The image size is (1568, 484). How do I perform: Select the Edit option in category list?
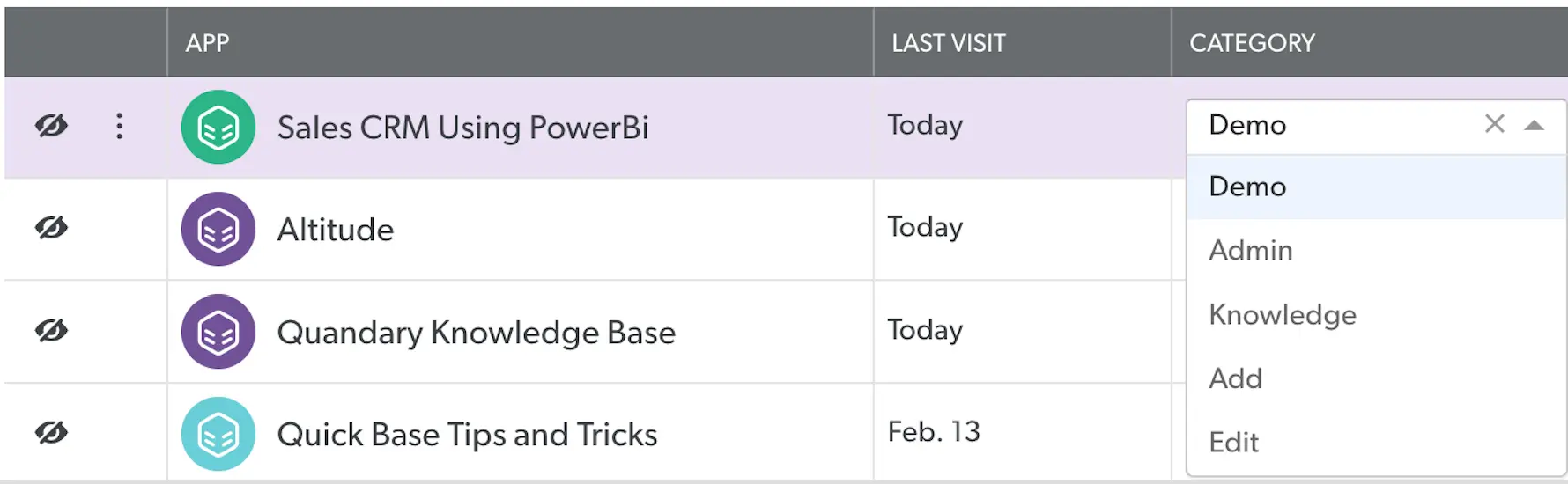(x=1233, y=442)
